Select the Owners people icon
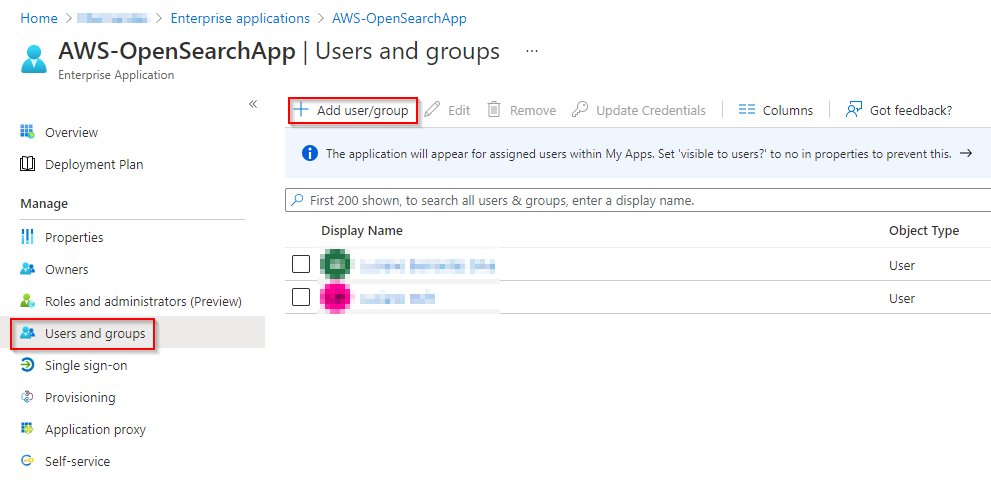The width and height of the screenshot is (991, 487). 27,269
